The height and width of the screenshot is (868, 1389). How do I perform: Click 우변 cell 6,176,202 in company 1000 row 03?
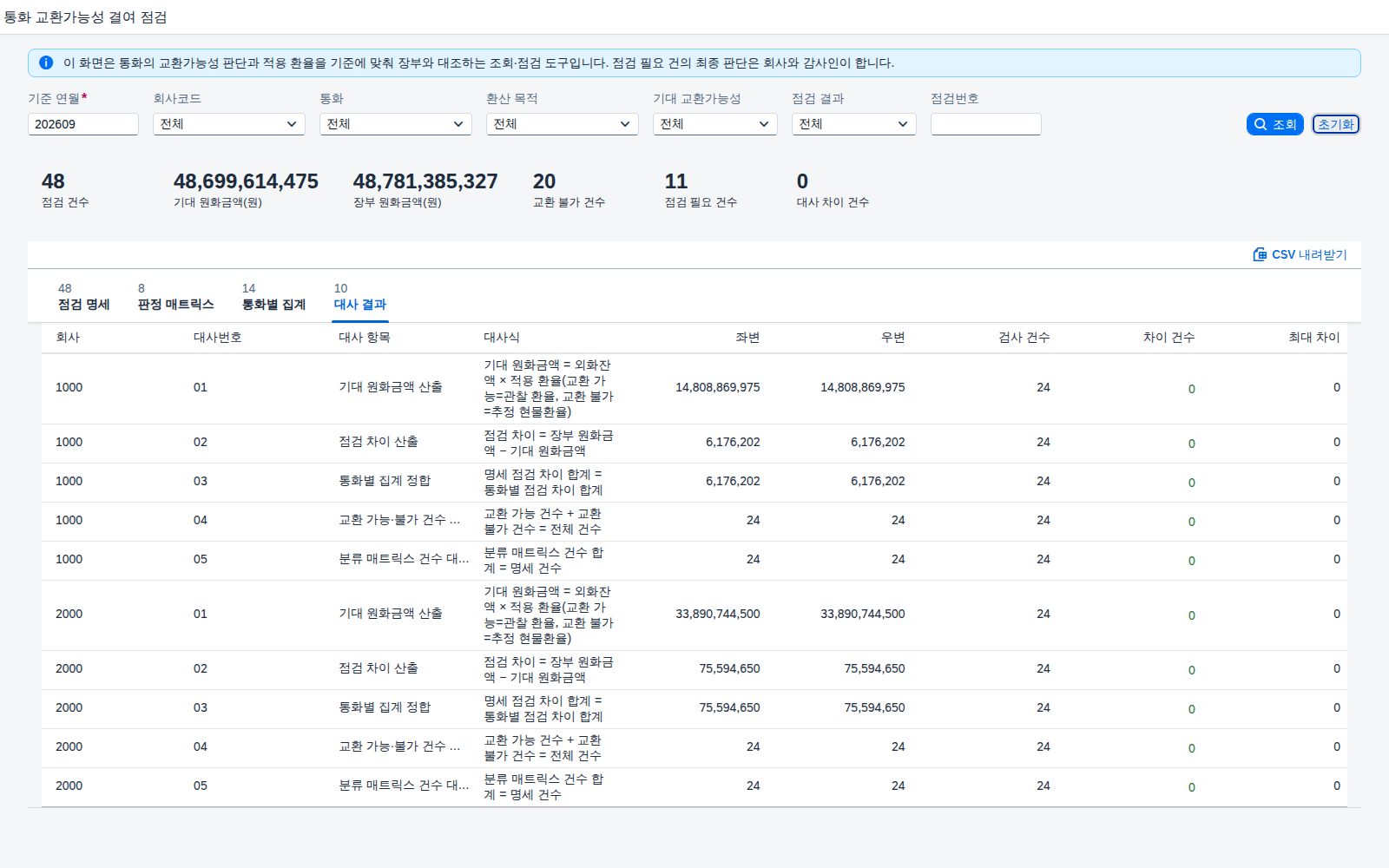[x=878, y=482]
